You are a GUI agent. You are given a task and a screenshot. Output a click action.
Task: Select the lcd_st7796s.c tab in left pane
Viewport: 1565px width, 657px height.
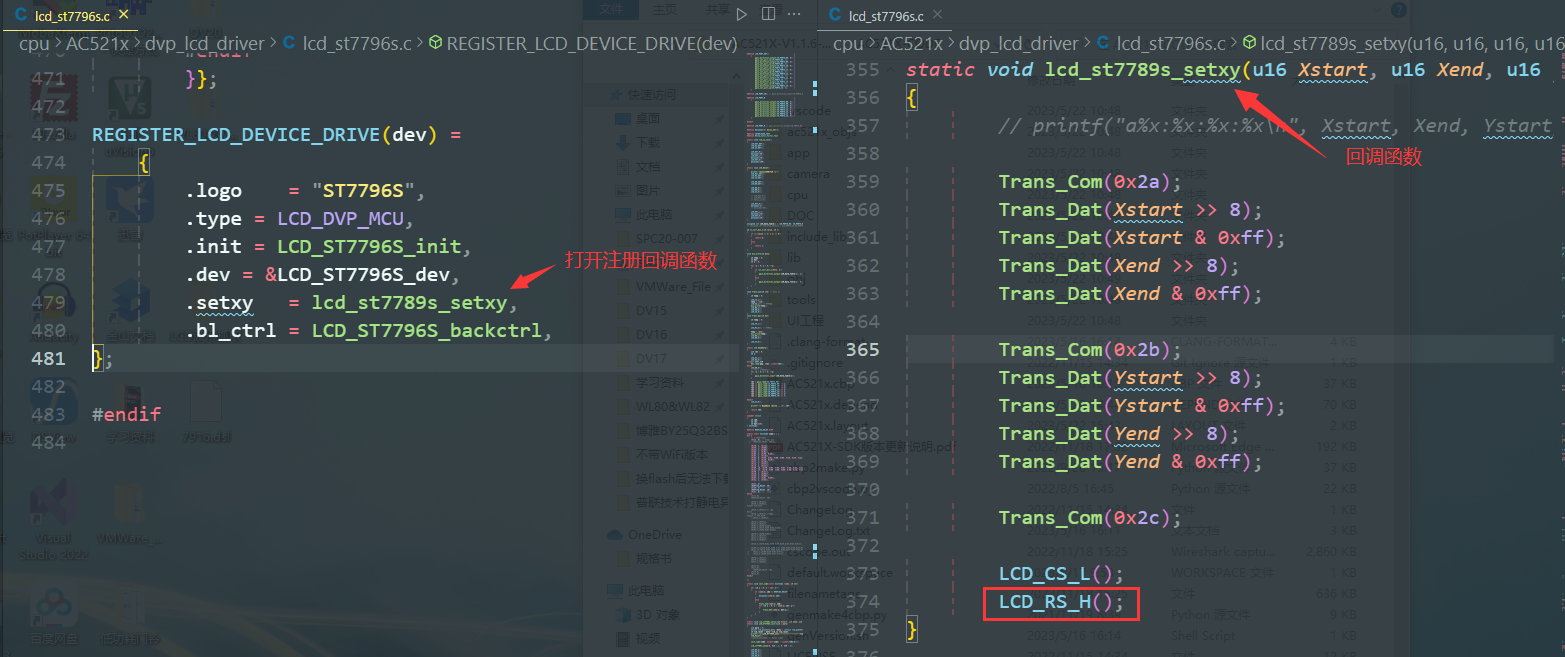pyautogui.click(x=71, y=16)
